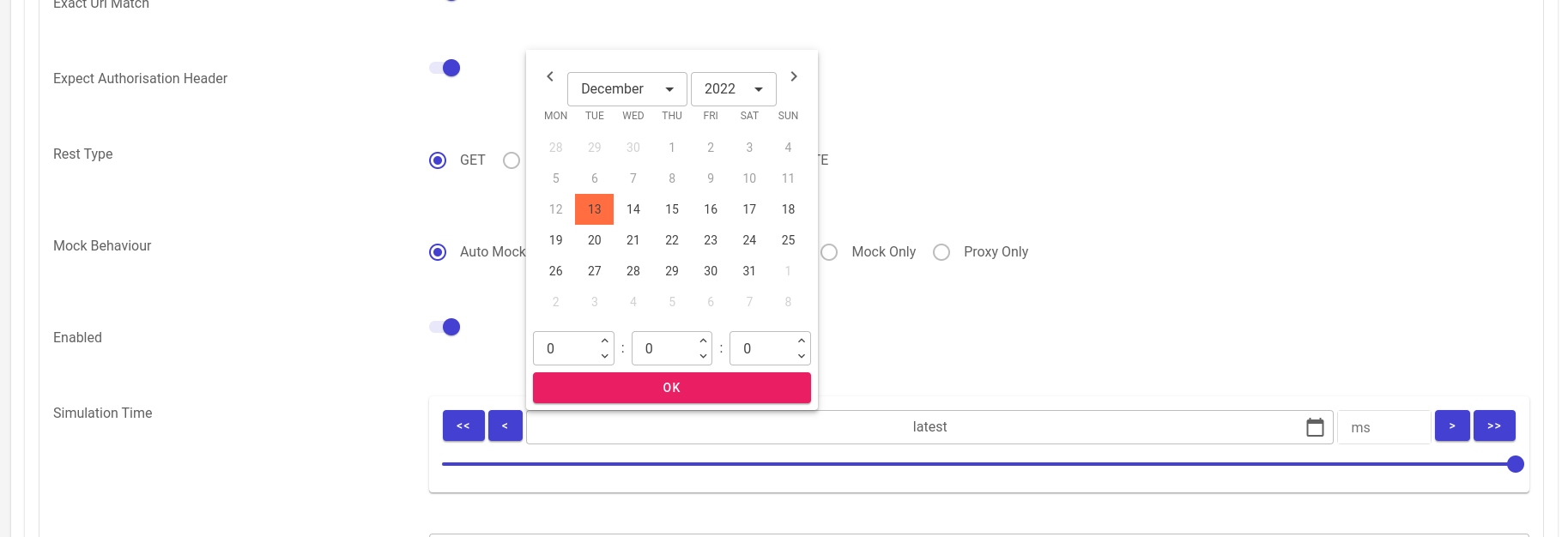
Task: Go to next month in calendar
Action: 794,76
